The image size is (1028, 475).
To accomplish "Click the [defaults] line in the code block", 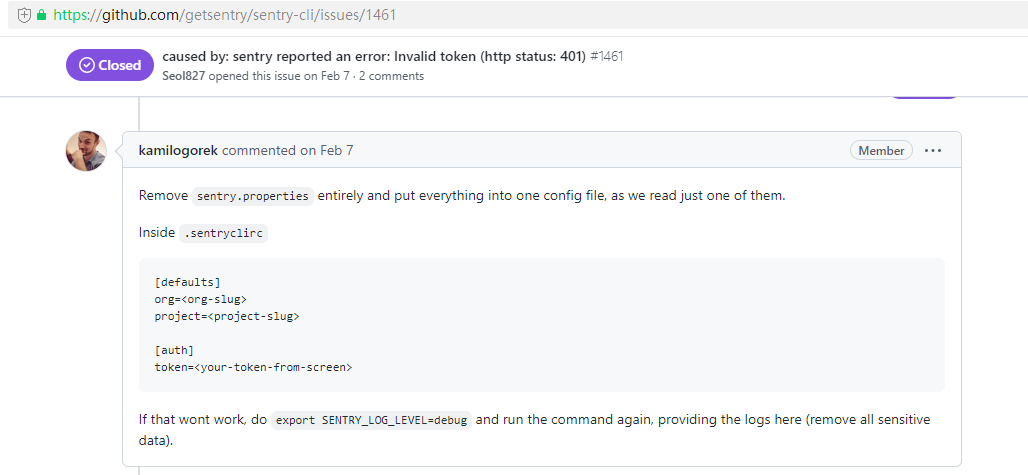I will 187,282.
